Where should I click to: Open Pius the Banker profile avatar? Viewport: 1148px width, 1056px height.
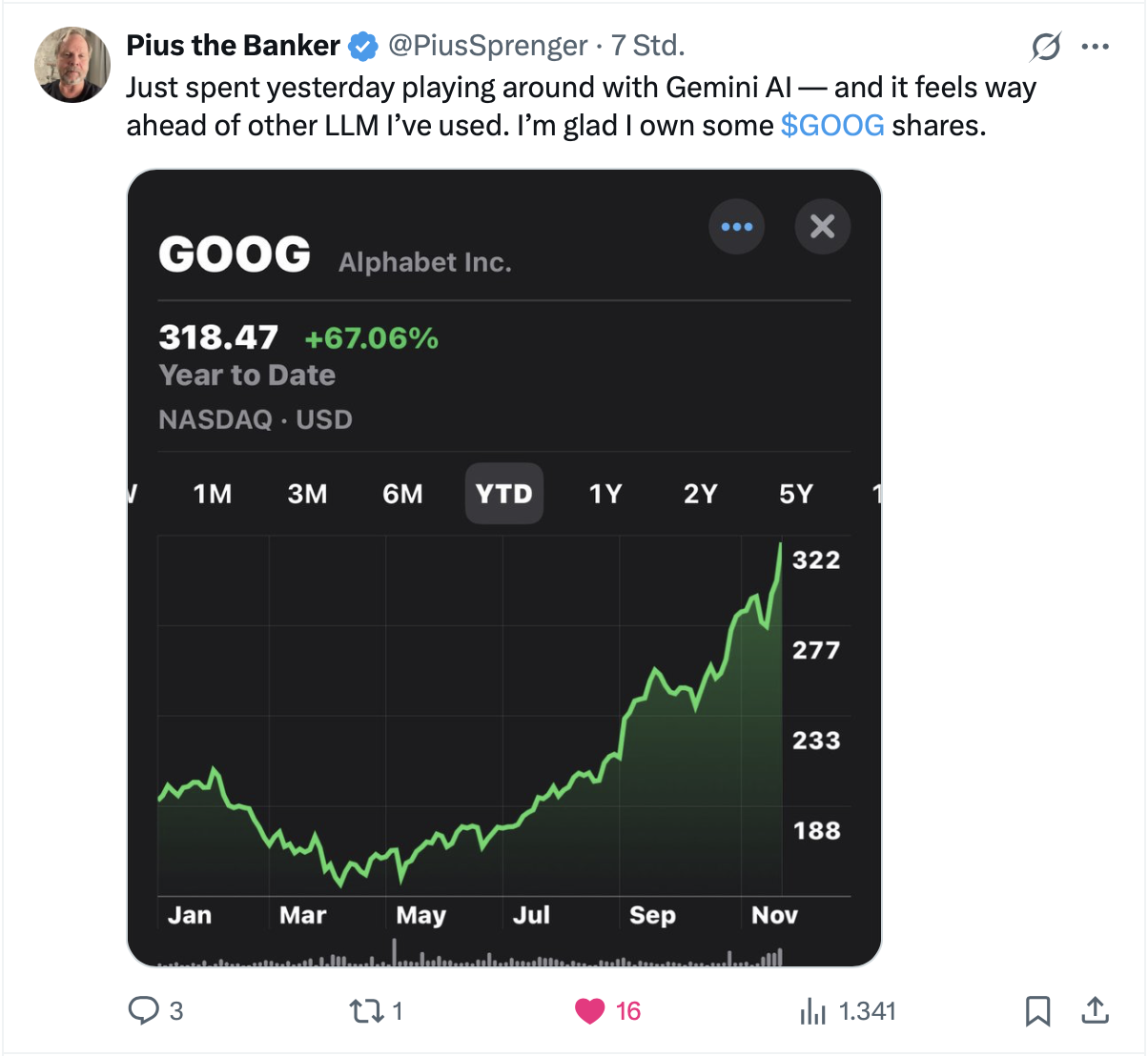click(x=72, y=65)
